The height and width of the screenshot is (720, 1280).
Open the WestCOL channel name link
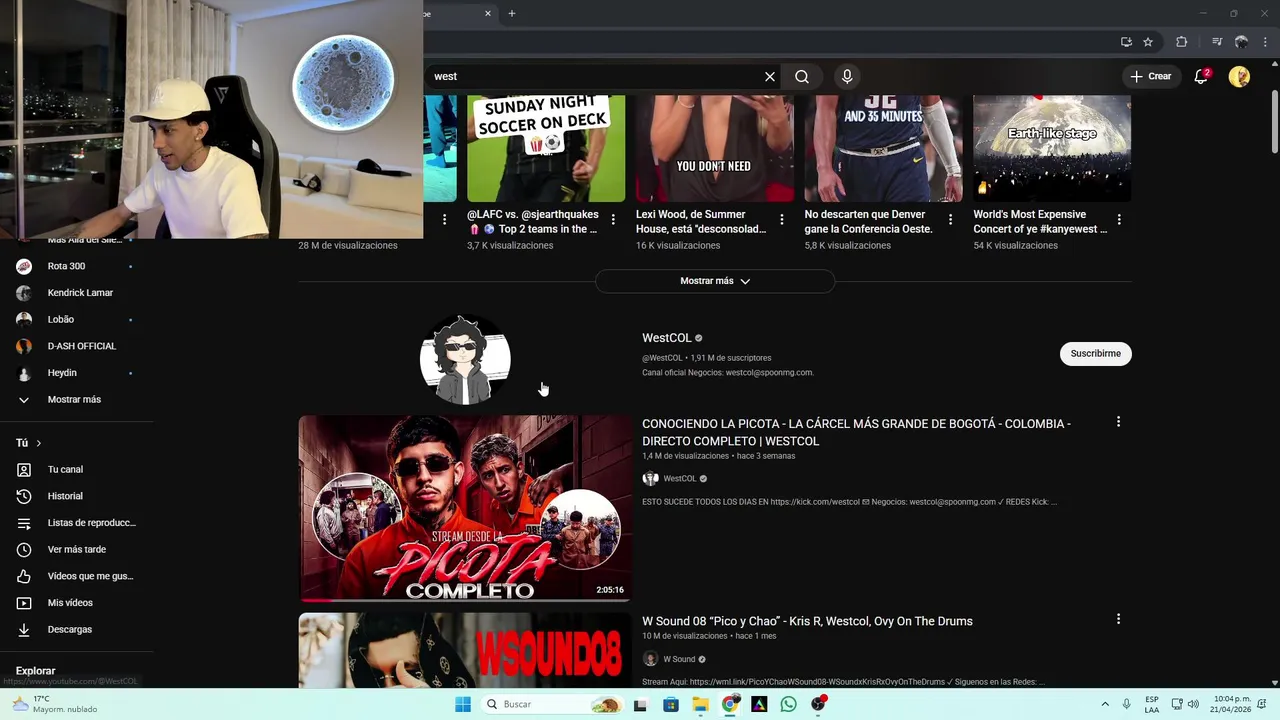click(x=666, y=338)
